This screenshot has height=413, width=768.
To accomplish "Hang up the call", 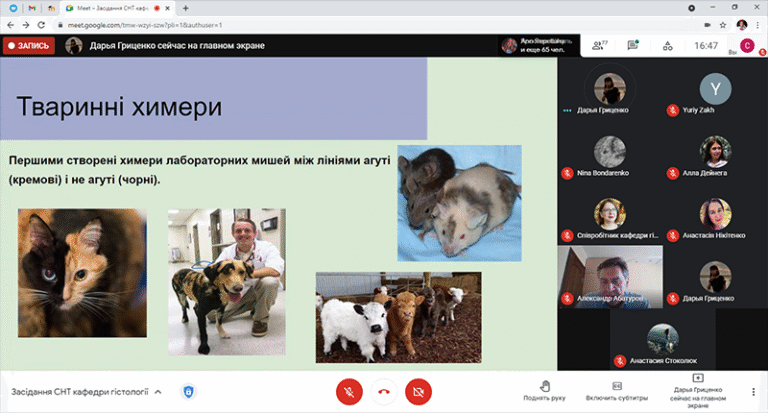I will [383, 391].
